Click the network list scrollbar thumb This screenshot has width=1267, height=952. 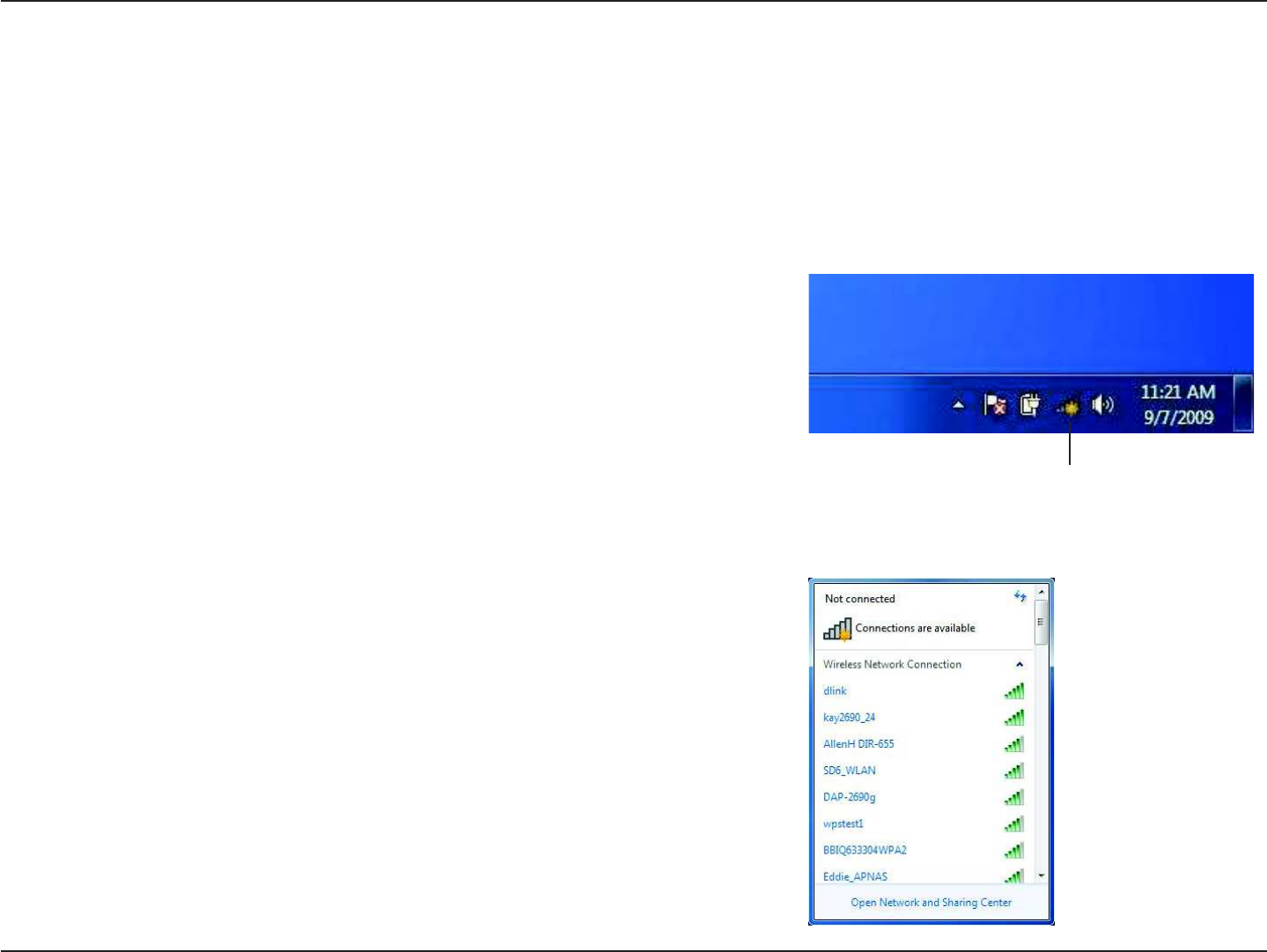pos(1042,622)
